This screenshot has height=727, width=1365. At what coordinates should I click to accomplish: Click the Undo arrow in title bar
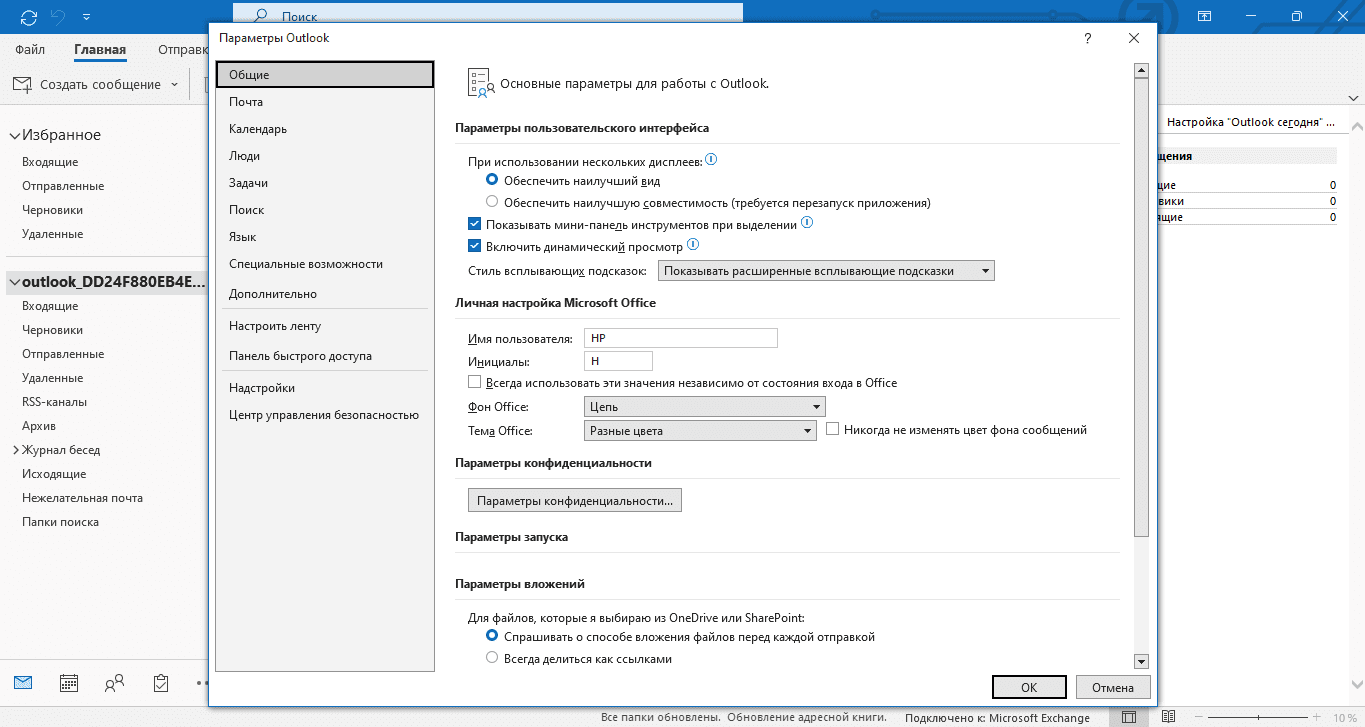coord(59,17)
